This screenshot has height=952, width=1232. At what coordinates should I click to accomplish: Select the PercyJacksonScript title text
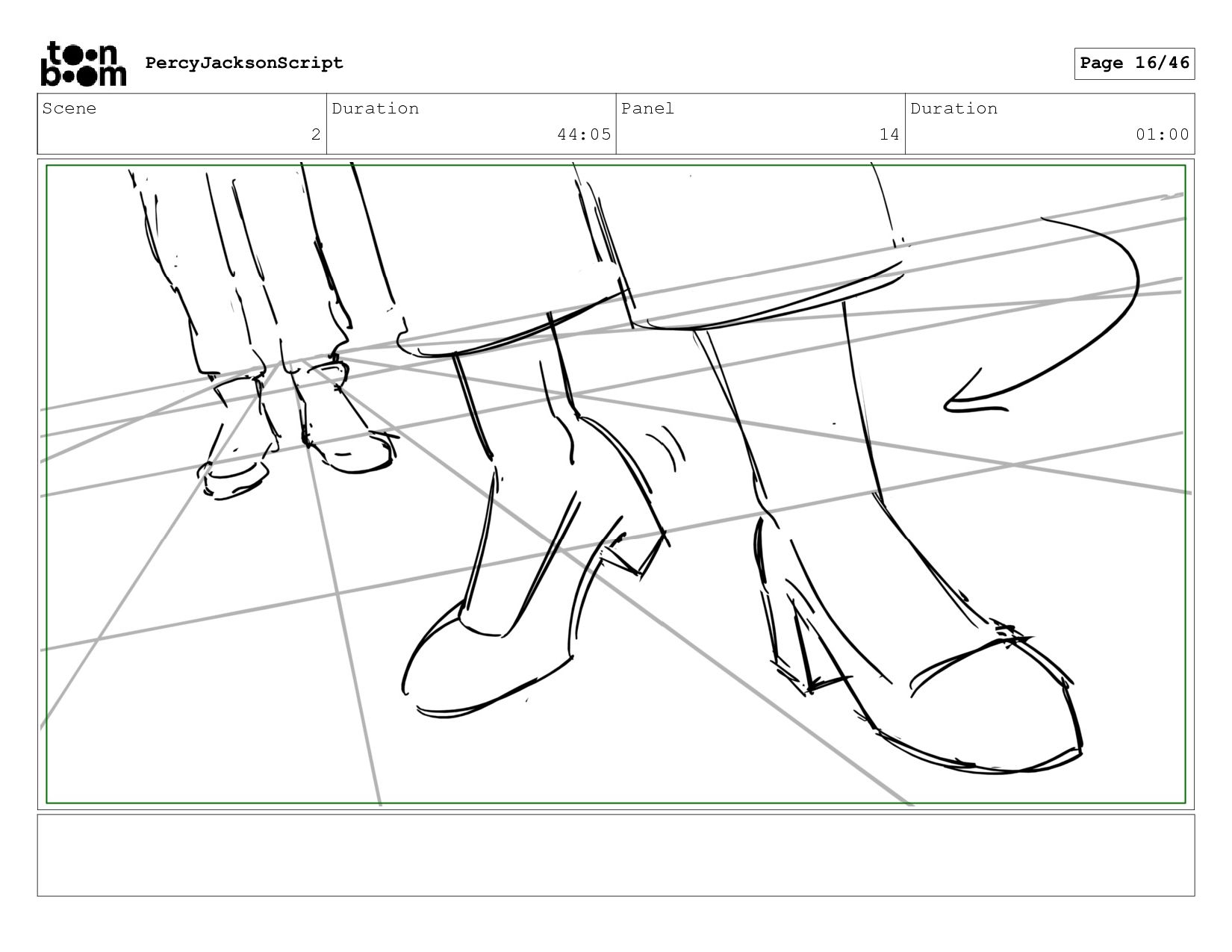click(x=244, y=63)
